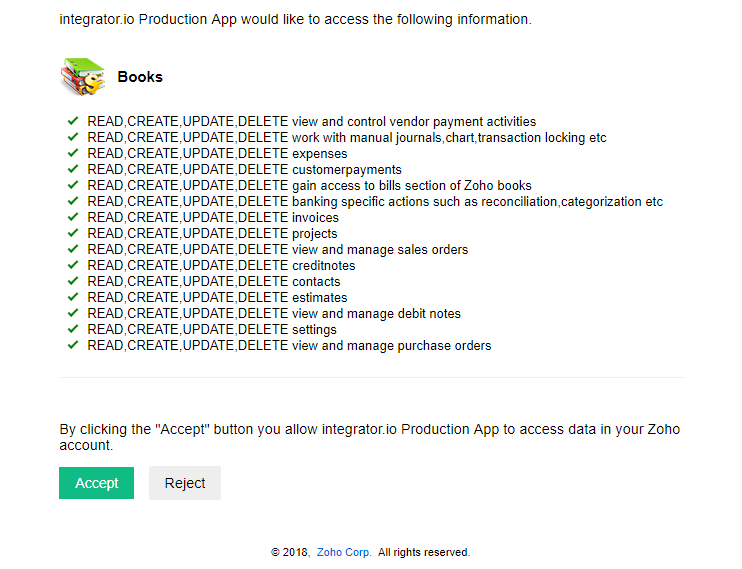Click the green Accept button
The image size is (742, 569).
click(x=97, y=483)
